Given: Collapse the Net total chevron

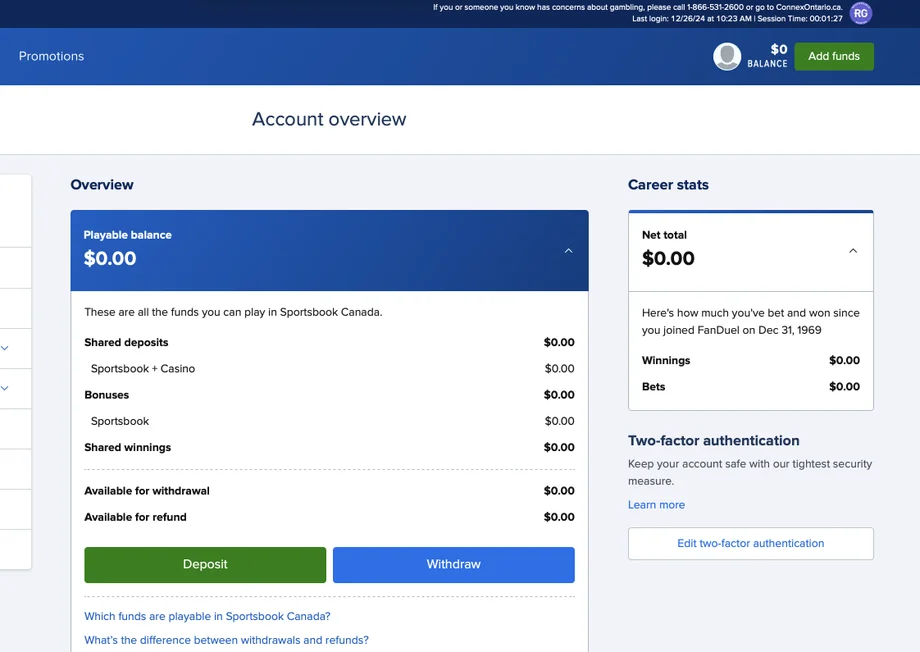Looking at the screenshot, I should pyautogui.click(x=853, y=251).
